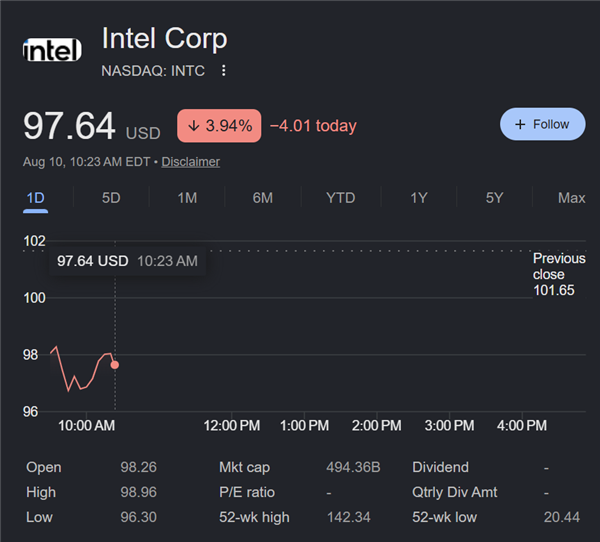Viewport: 600px width, 542px height.
Task: Click the 96 y-axis label
Action: 31,411
